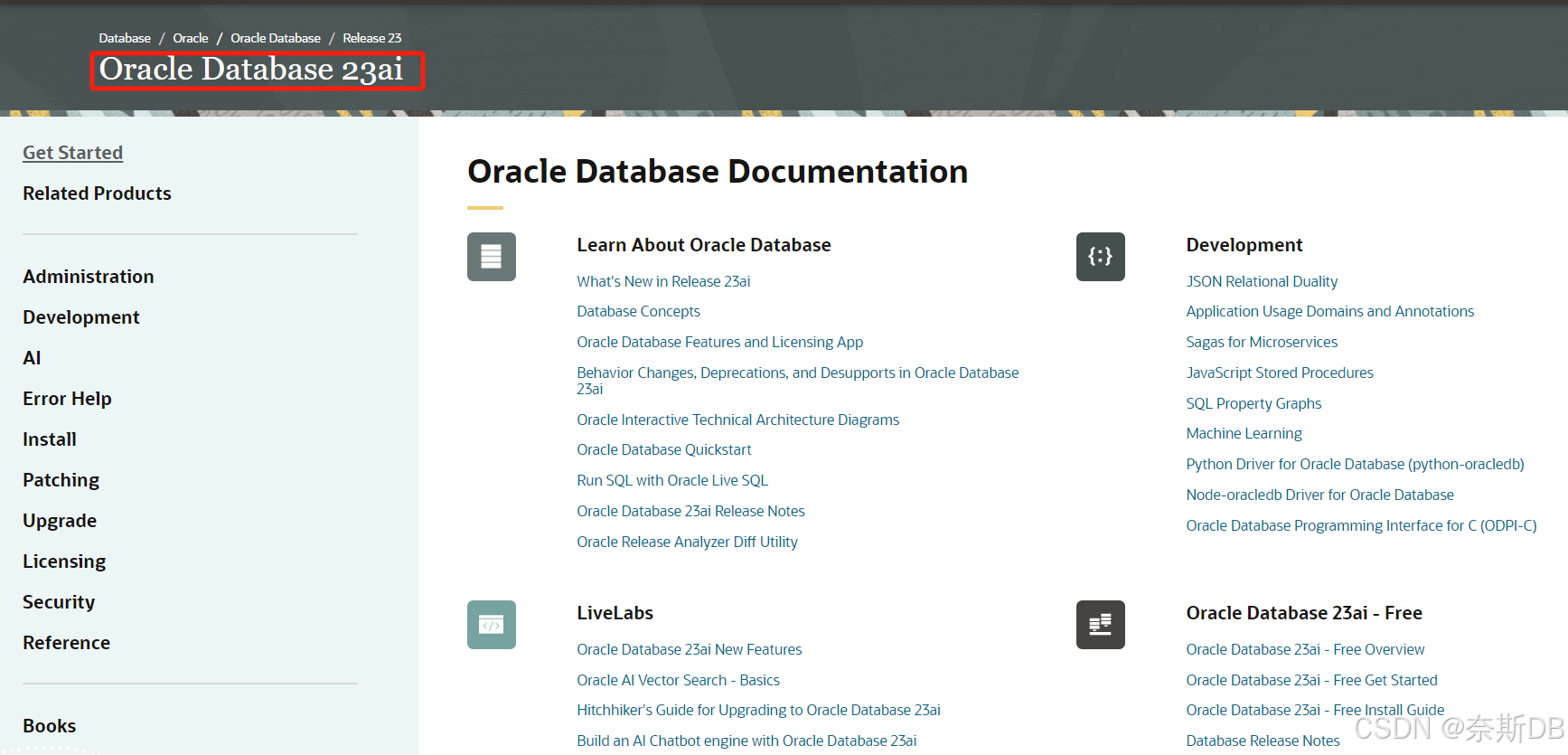This screenshot has height=755, width=1568.
Task: Open the Error Help sidebar item
Action: (x=67, y=399)
